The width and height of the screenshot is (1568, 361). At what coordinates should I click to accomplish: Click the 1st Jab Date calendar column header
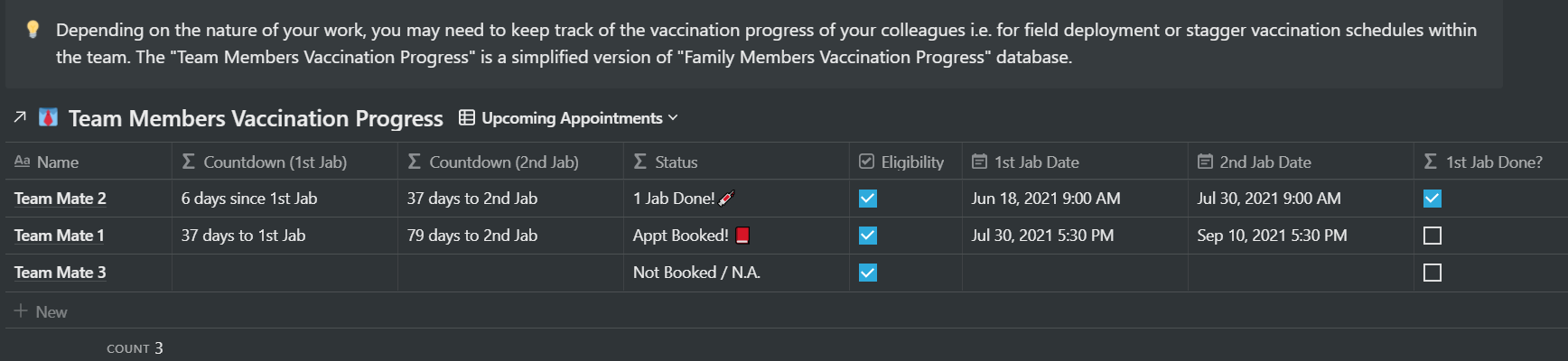point(1075,162)
